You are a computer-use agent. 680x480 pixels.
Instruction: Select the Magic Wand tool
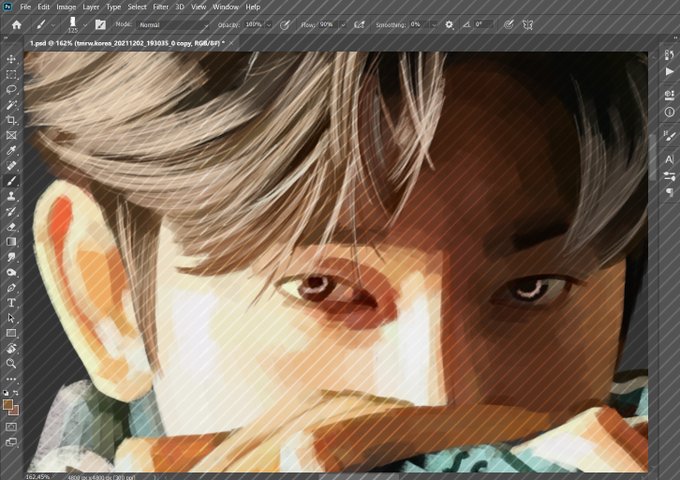coord(11,104)
